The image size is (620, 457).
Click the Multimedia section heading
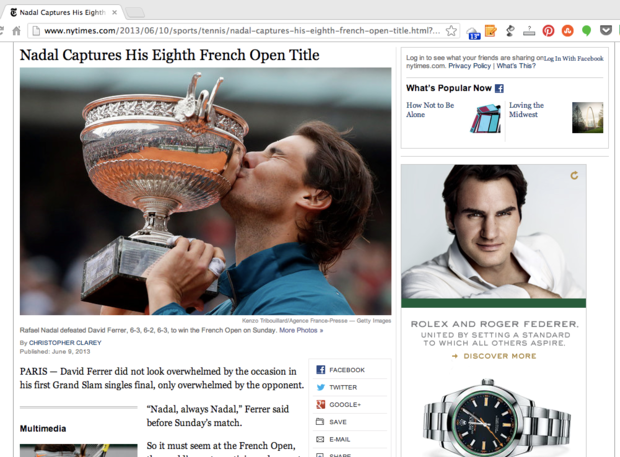pos(43,428)
